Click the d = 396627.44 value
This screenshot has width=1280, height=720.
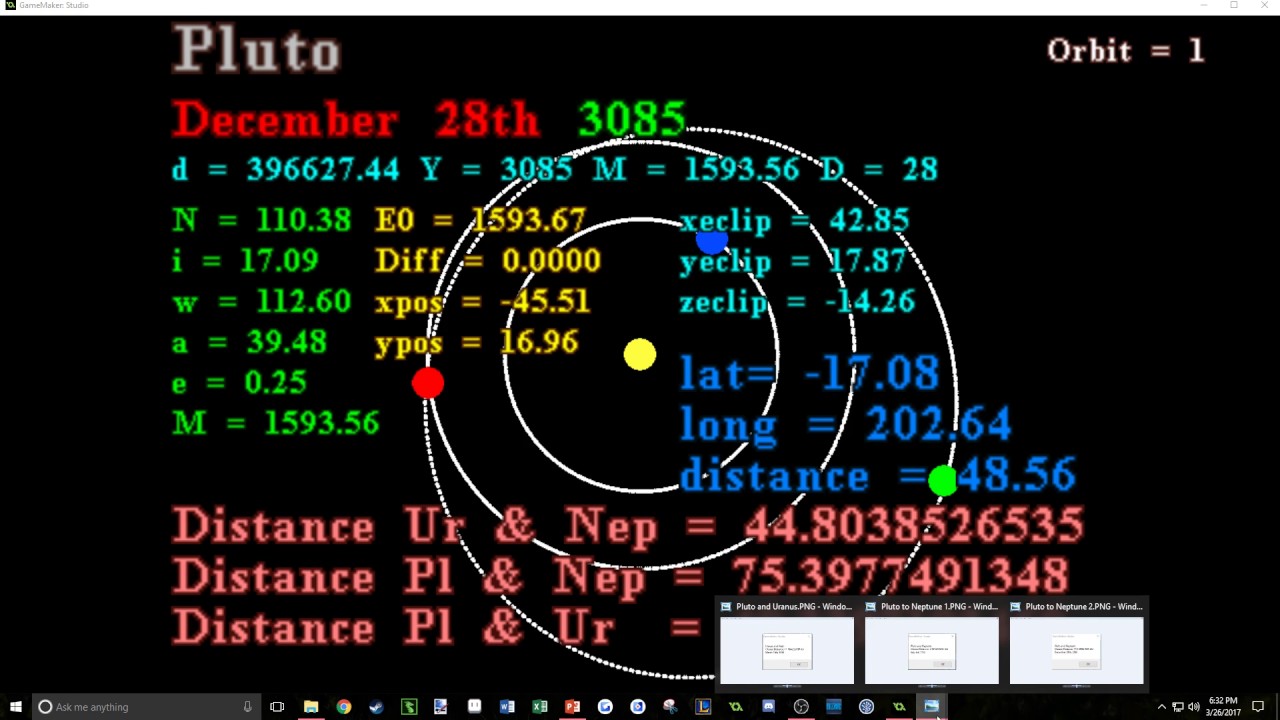point(285,169)
